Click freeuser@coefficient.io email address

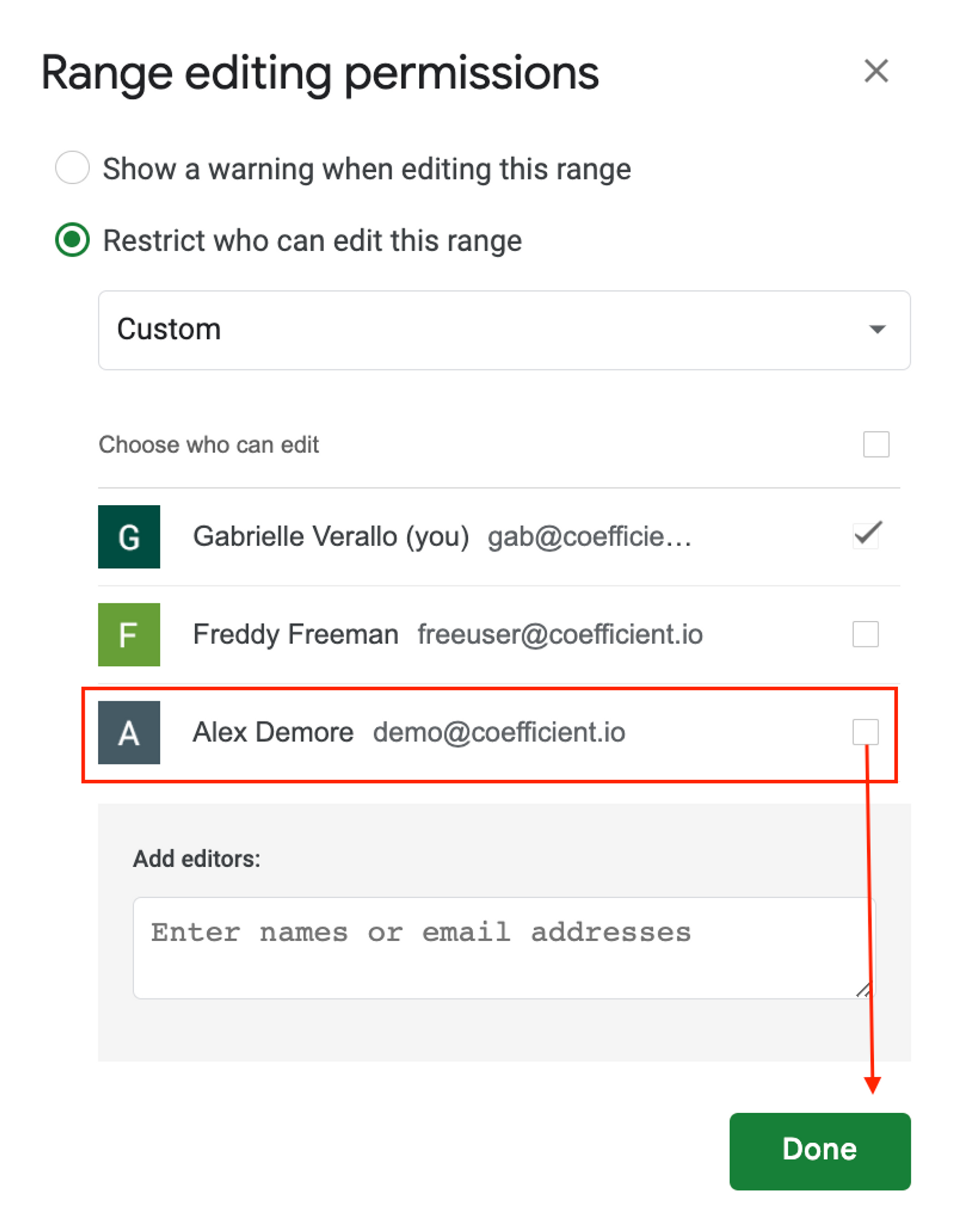(560, 635)
